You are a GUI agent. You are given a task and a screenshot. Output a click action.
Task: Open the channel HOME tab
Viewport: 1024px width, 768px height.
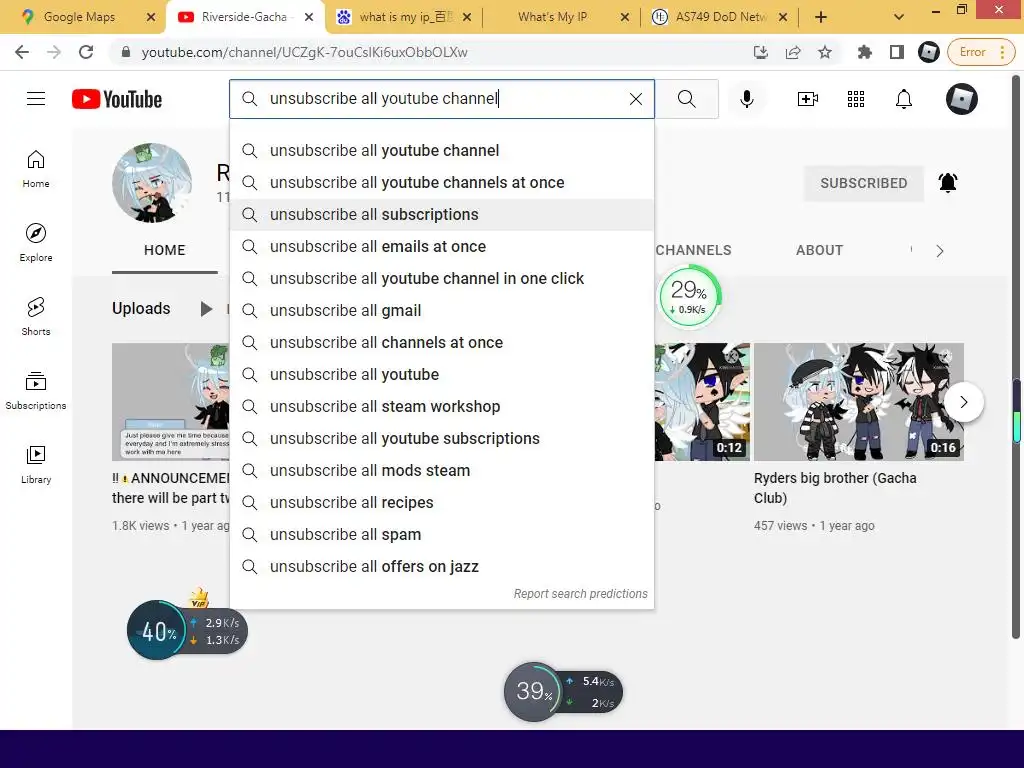click(x=165, y=250)
